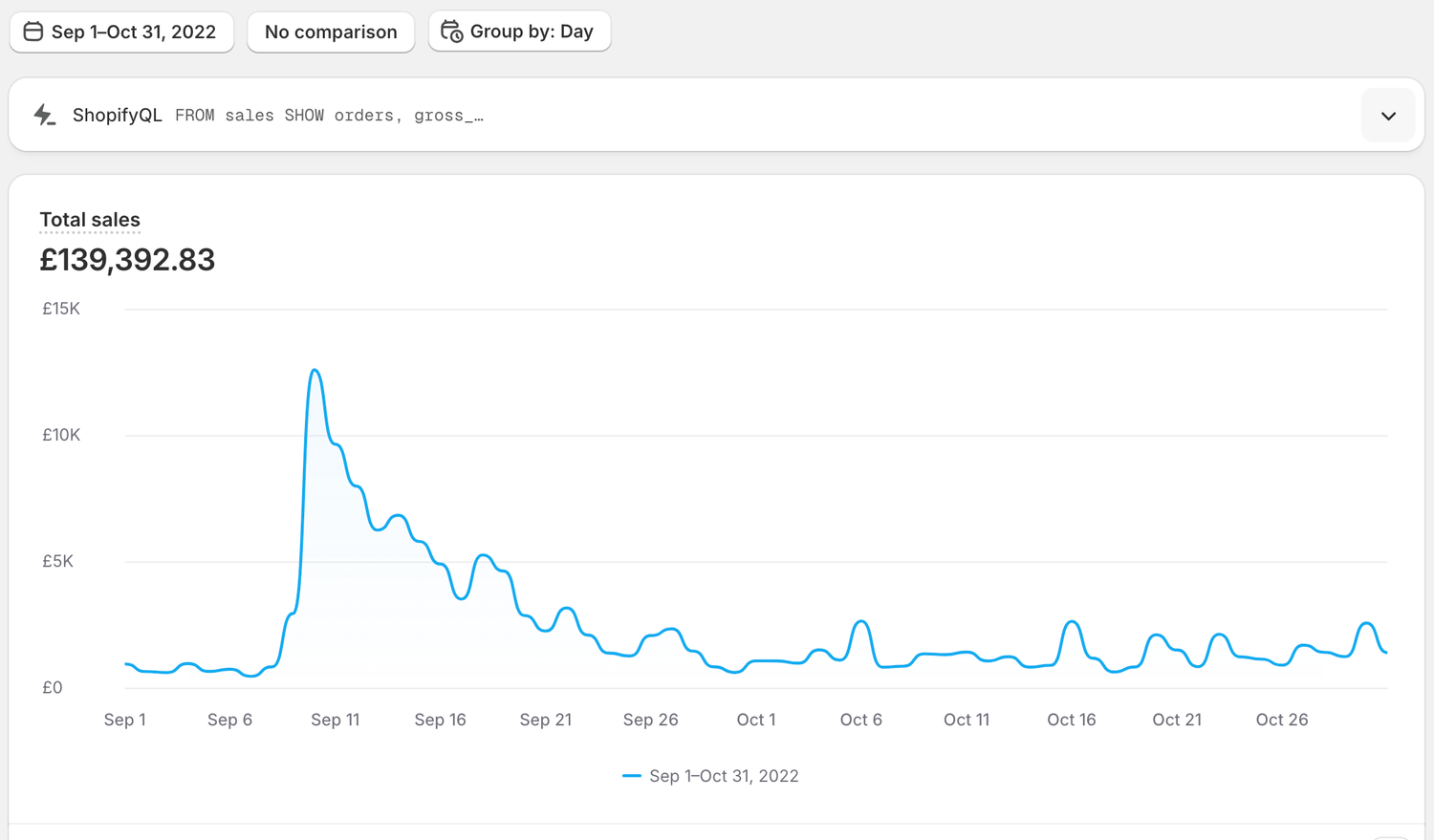Viewport: 1434px width, 840px height.
Task: Click the ShopifyQL lightning bolt icon
Action: (x=44, y=115)
